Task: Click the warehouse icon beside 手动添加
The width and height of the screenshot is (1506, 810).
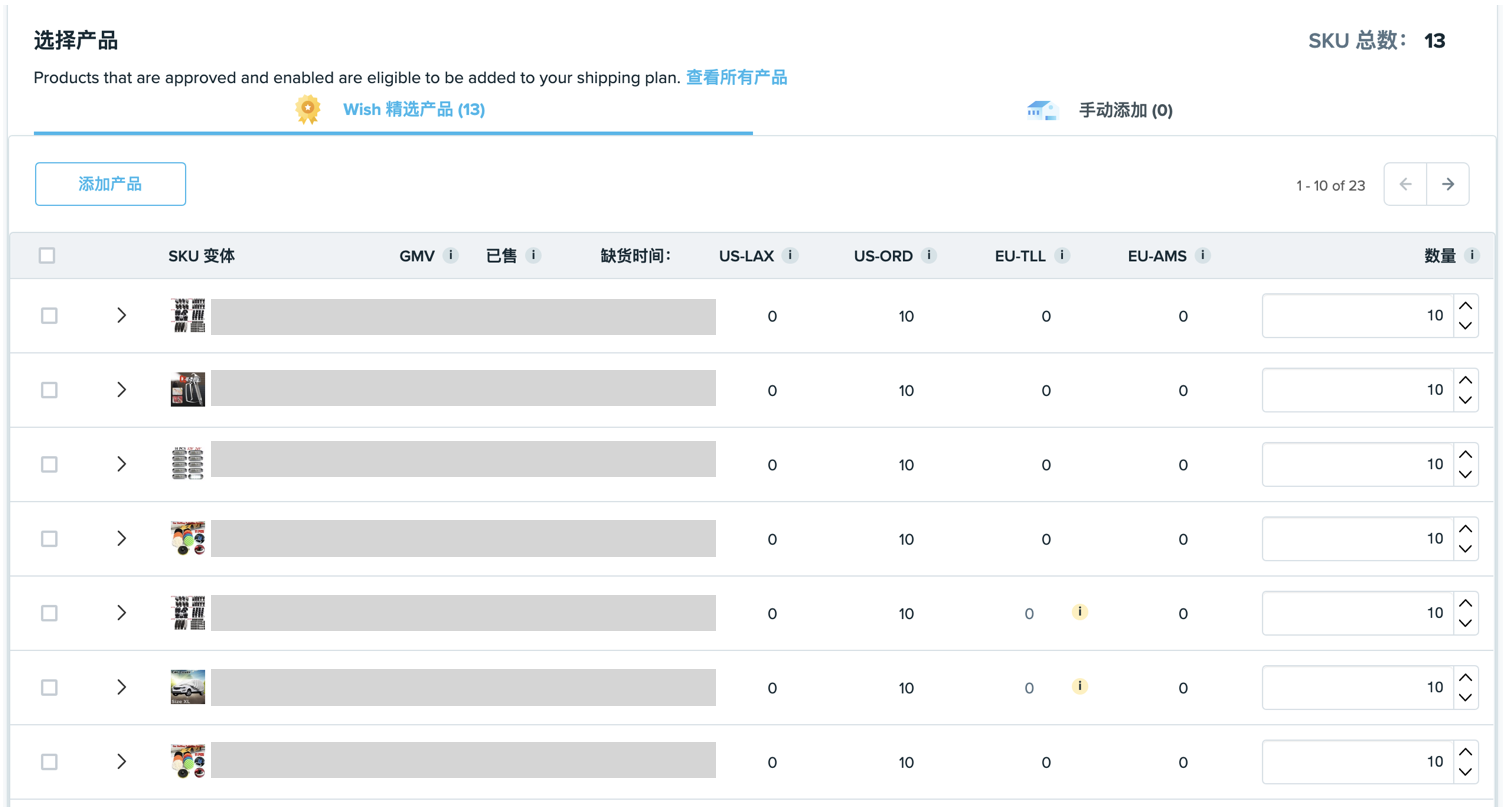Action: pyautogui.click(x=1042, y=111)
